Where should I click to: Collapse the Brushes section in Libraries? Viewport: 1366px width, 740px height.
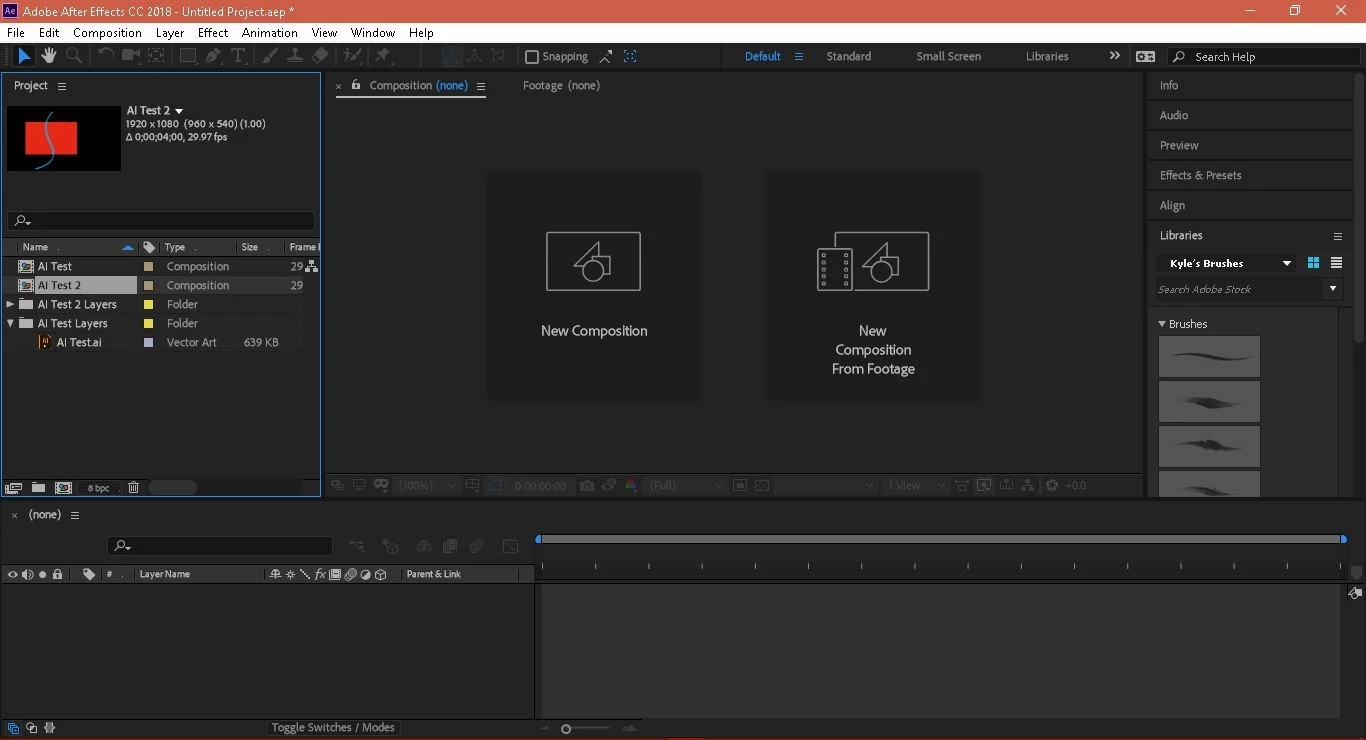(x=1162, y=324)
